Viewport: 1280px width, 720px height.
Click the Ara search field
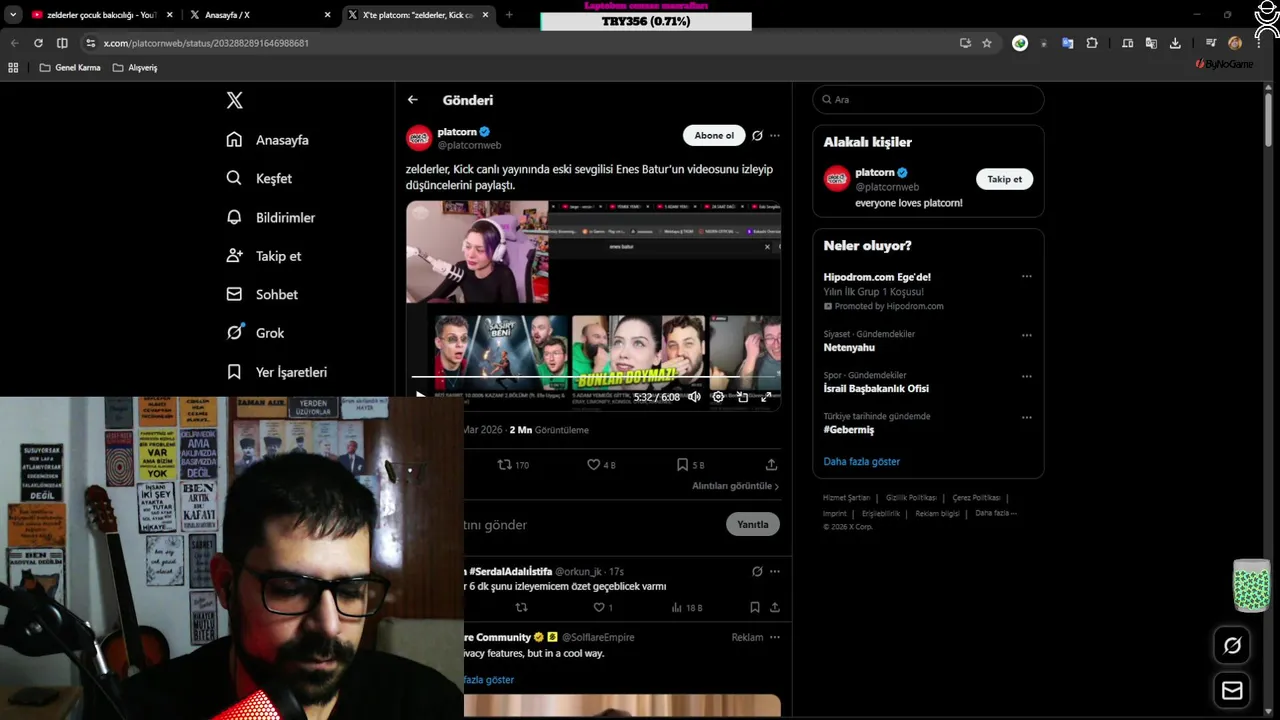(x=928, y=100)
